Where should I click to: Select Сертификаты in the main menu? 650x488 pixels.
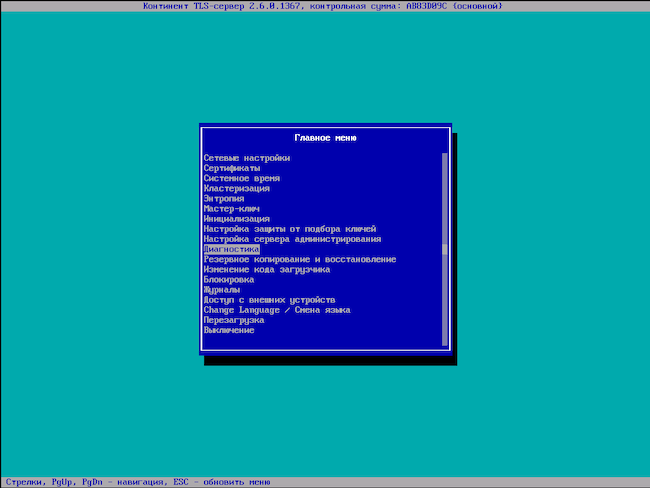(232, 168)
